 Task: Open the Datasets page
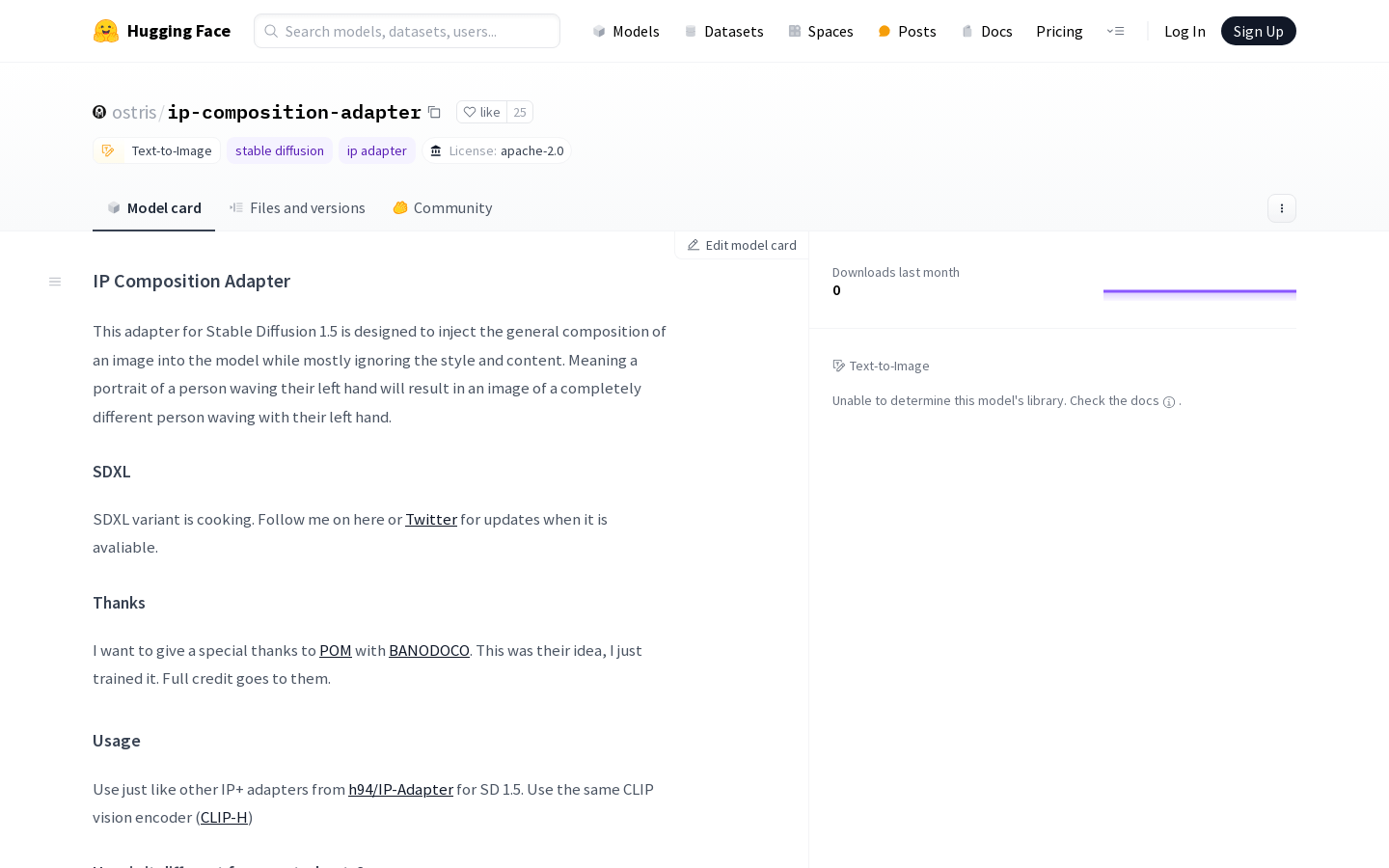[x=723, y=31]
